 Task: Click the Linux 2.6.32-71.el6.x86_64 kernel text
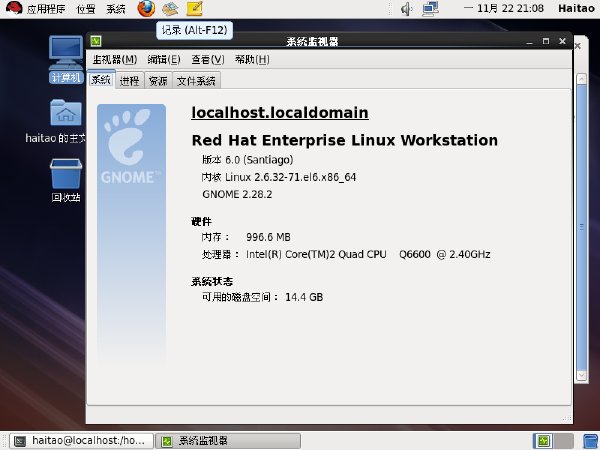tap(290, 177)
